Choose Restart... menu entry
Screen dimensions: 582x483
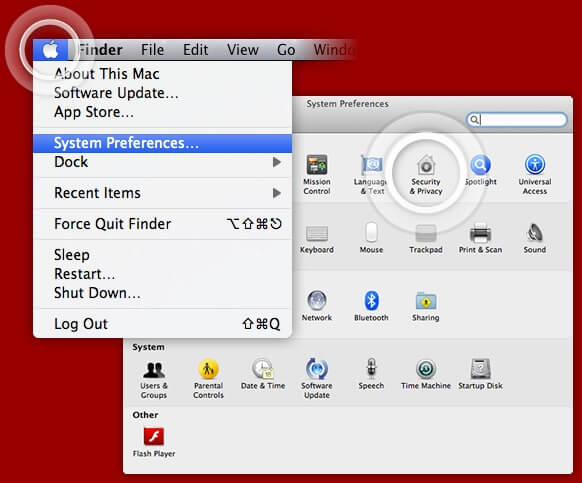162,274
